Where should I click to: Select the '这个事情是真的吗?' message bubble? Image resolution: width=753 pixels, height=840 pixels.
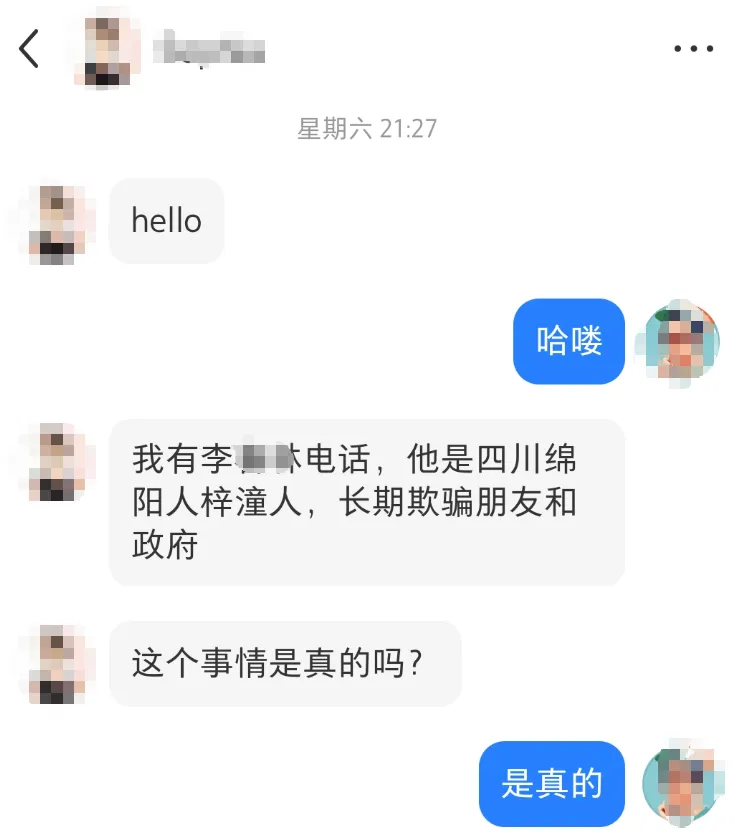click(x=285, y=663)
